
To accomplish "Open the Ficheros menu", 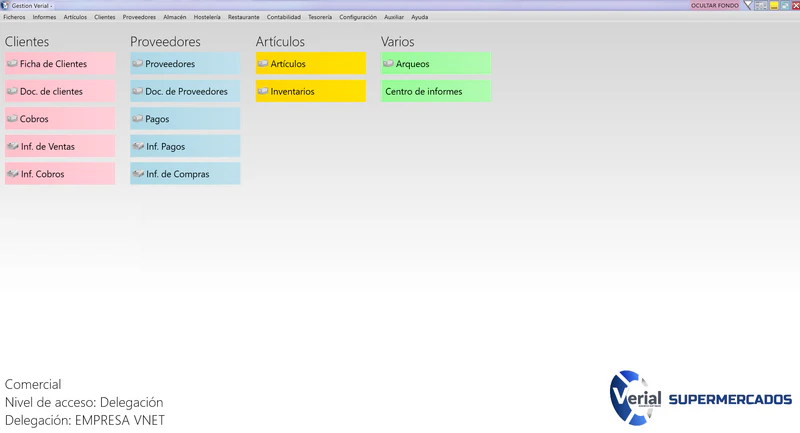I will click(14, 17).
